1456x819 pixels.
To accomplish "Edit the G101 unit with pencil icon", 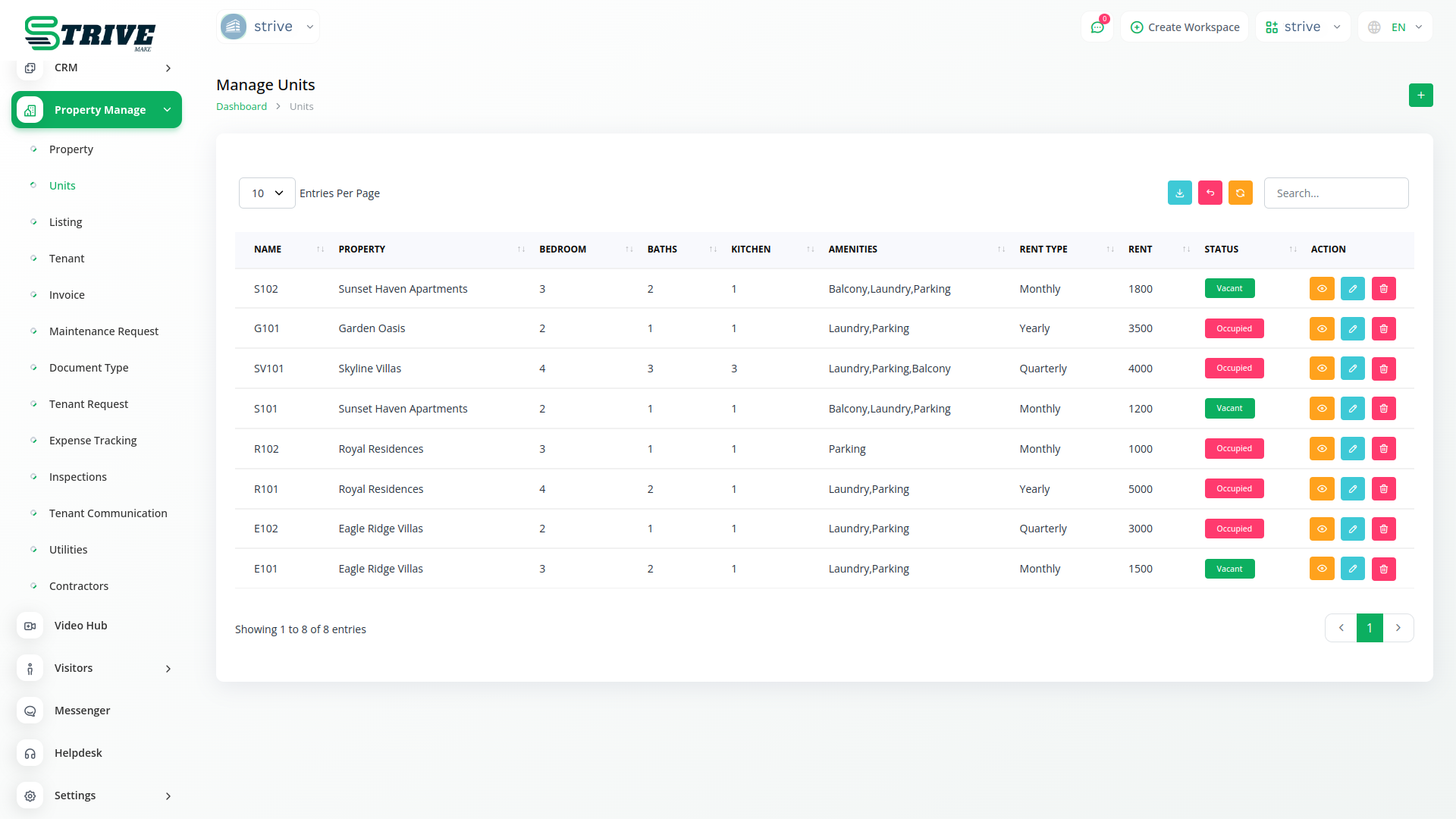I will 1352,328.
